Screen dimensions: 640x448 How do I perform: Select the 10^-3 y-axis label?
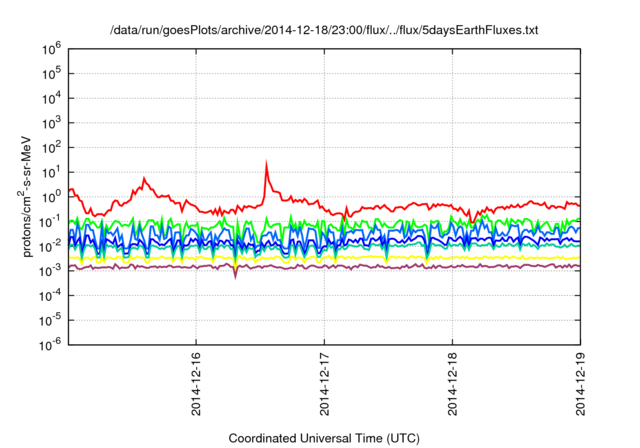pos(51,271)
